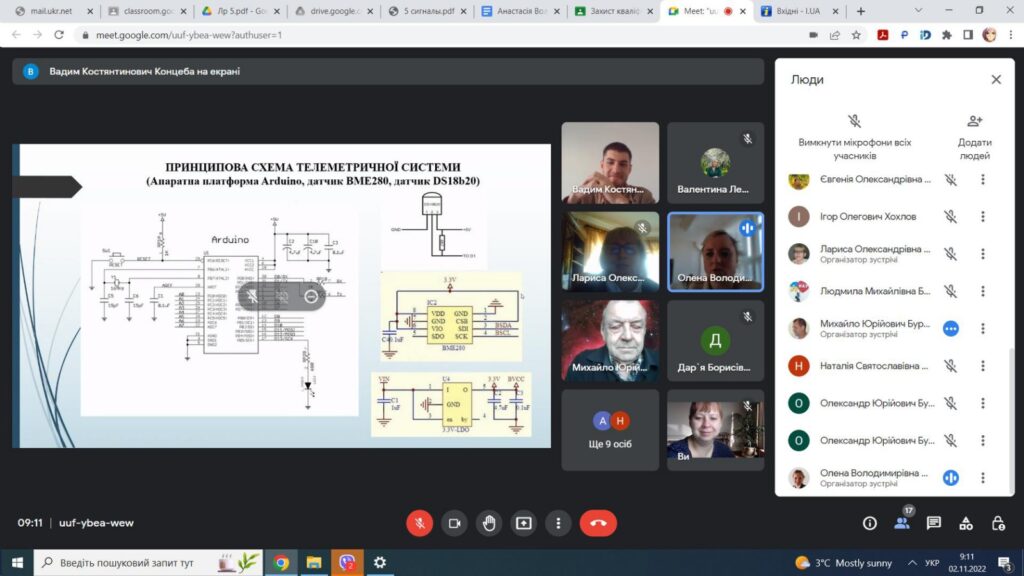The height and width of the screenshot is (576, 1024).
Task: Open Windows Start menu
Action: pos(16,562)
